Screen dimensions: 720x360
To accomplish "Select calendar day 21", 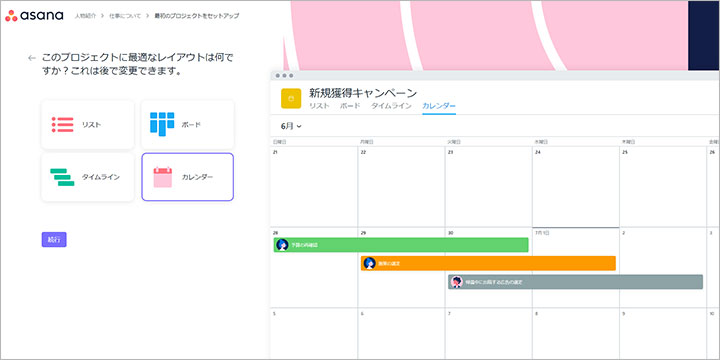I will click(x=314, y=186).
